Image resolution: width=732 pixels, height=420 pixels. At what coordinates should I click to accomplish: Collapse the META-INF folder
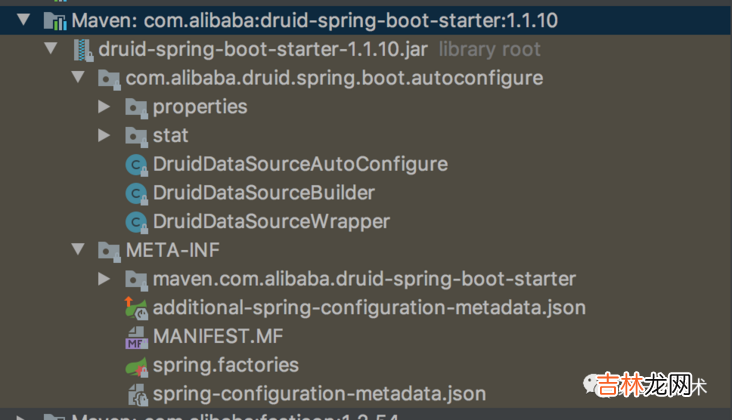point(77,250)
